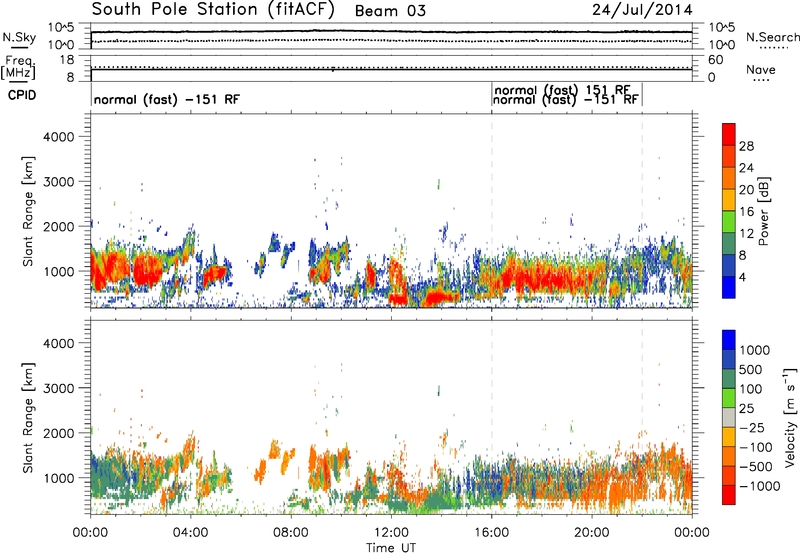Click the red backscatter patch near 02:00 in power panel
800x554 pixels.
click(147, 269)
